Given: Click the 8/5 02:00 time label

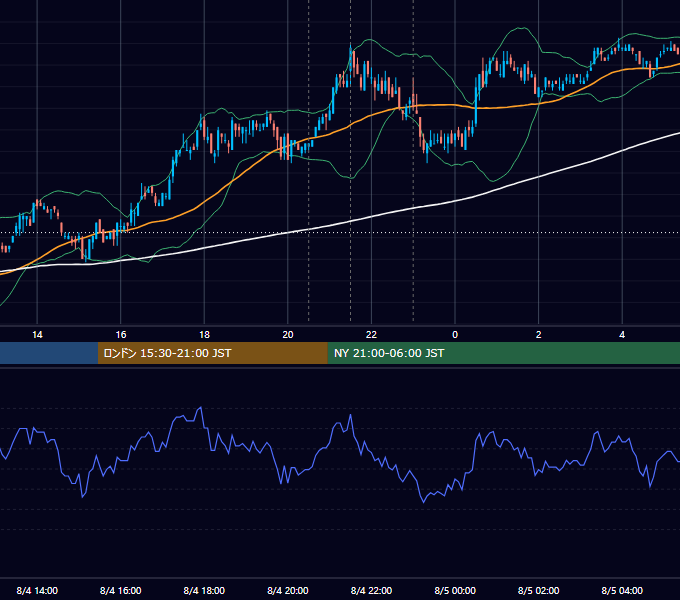Looking at the screenshot, I should click(539, 591).
